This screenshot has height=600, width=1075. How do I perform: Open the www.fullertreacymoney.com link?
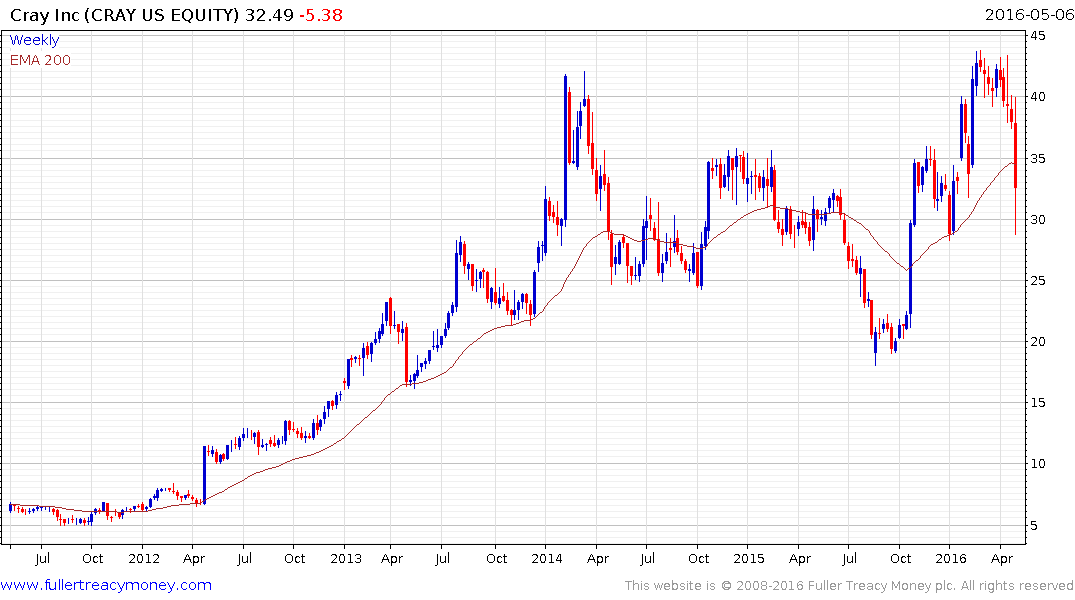pyautogui.click(x=106, y=585)
